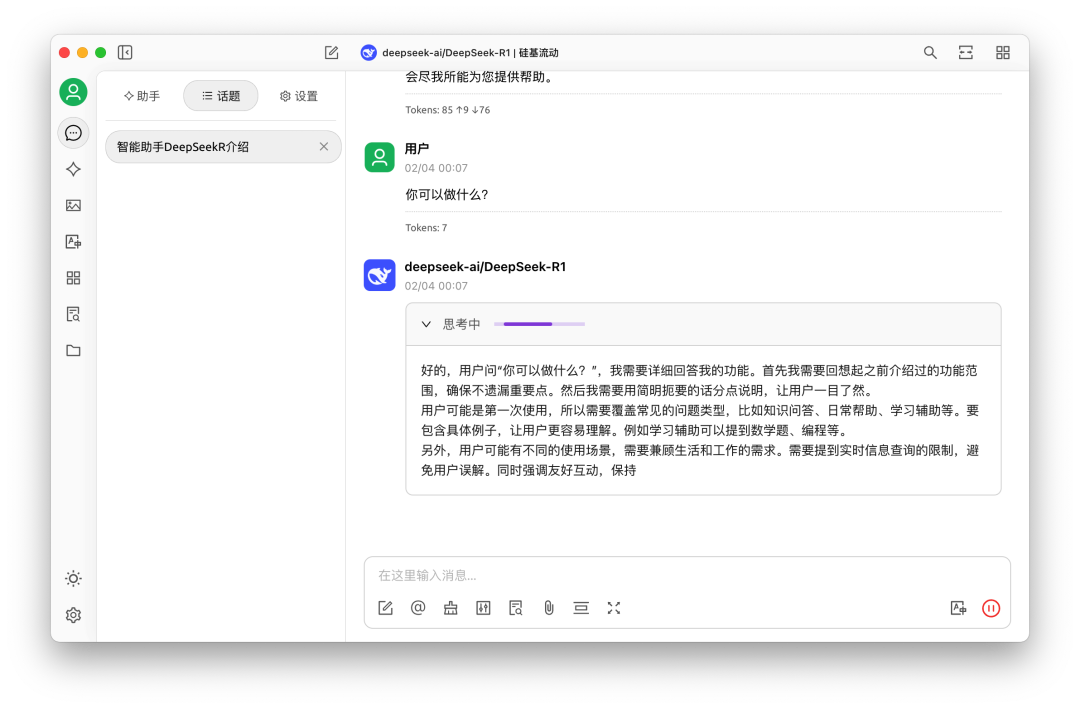Clear the conversation with the broom icon
Screen dimensions: 1080x709
click(450, 607)
